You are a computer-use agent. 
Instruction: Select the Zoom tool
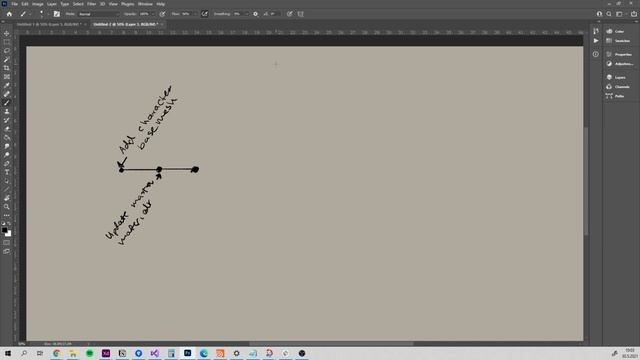click(x=7, y=207)
